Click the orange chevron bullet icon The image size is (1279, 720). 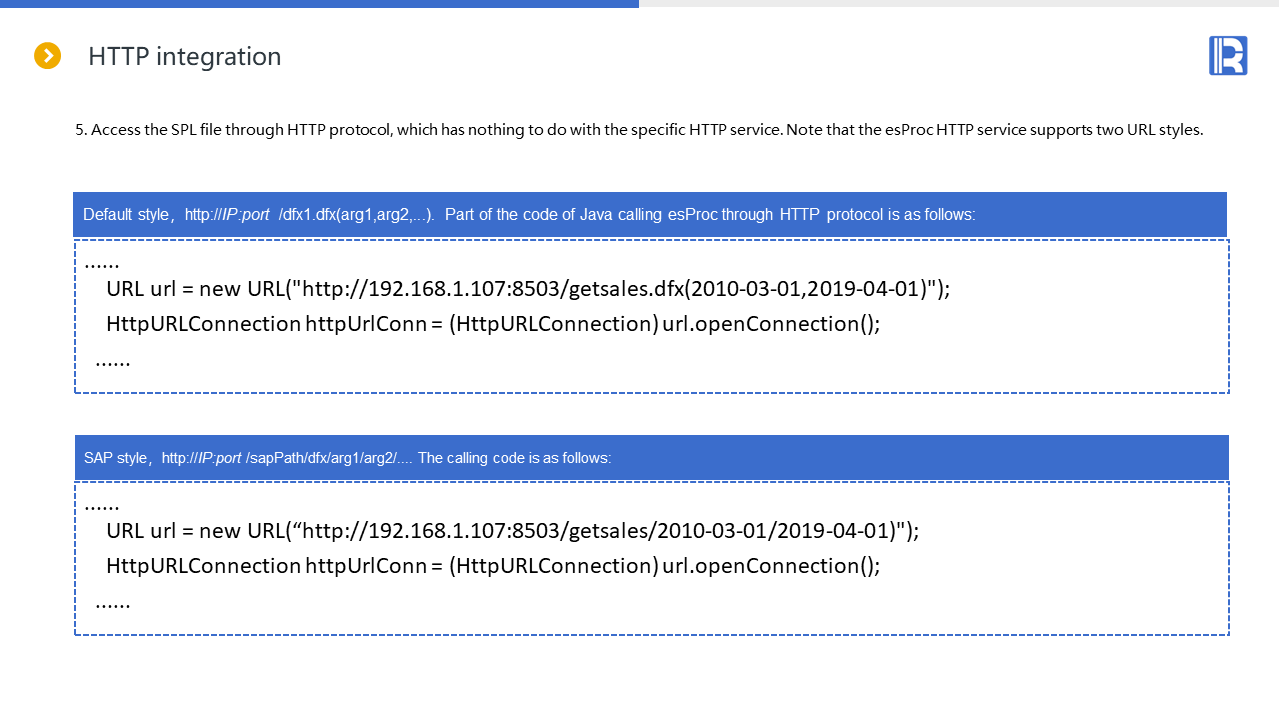47,56
